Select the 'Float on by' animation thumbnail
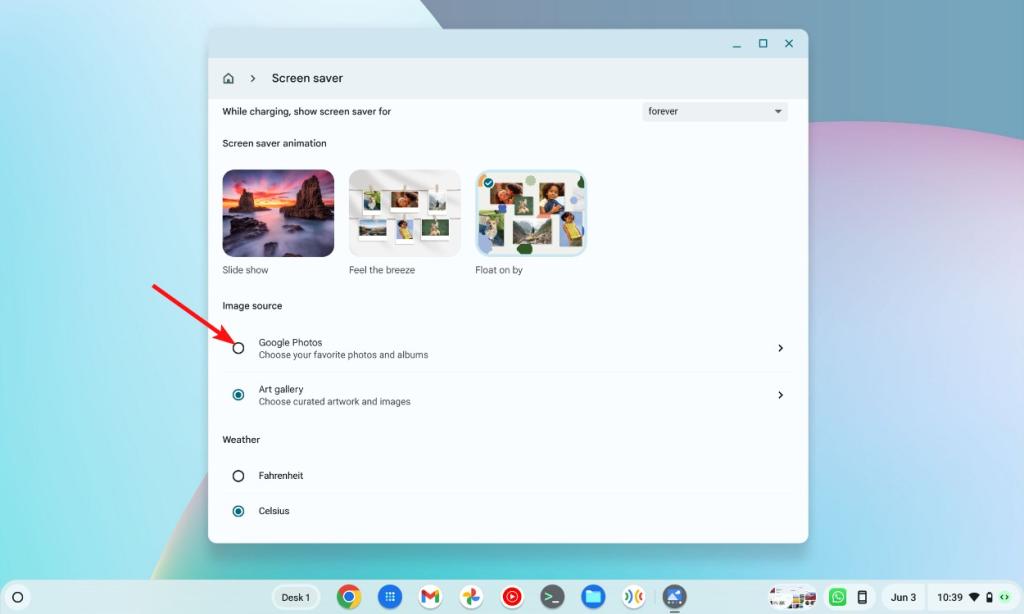Screen dimensions: 1024x614 click(530, 212)
